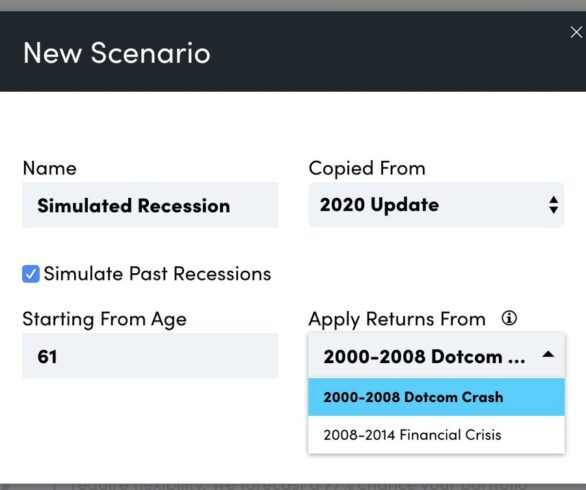
Task: Open the Copied From 2020 Update dropdown
Action: point(436,205)
